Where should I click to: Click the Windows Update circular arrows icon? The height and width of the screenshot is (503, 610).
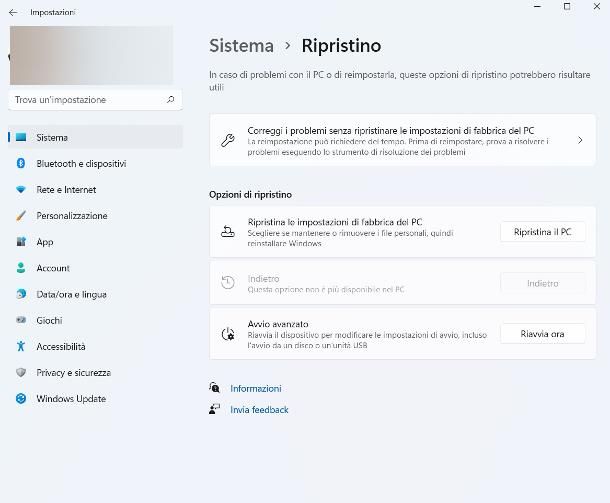click(x=21, y=398)
